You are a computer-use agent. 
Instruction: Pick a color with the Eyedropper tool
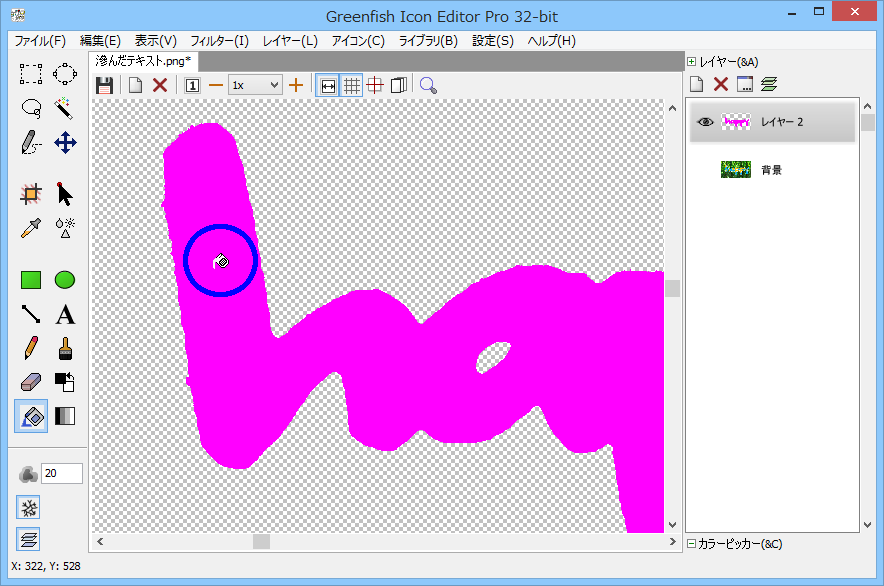(x=30, y=228)
